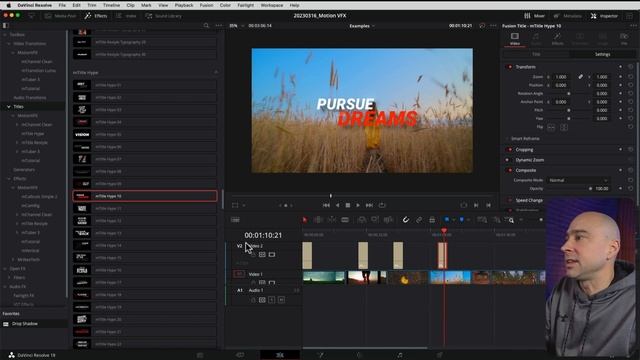Select the Title tab in Inspector
Image resolution: width=640 pixels, height=360 pixels.
pyautogui.click(x=536, y=54)
